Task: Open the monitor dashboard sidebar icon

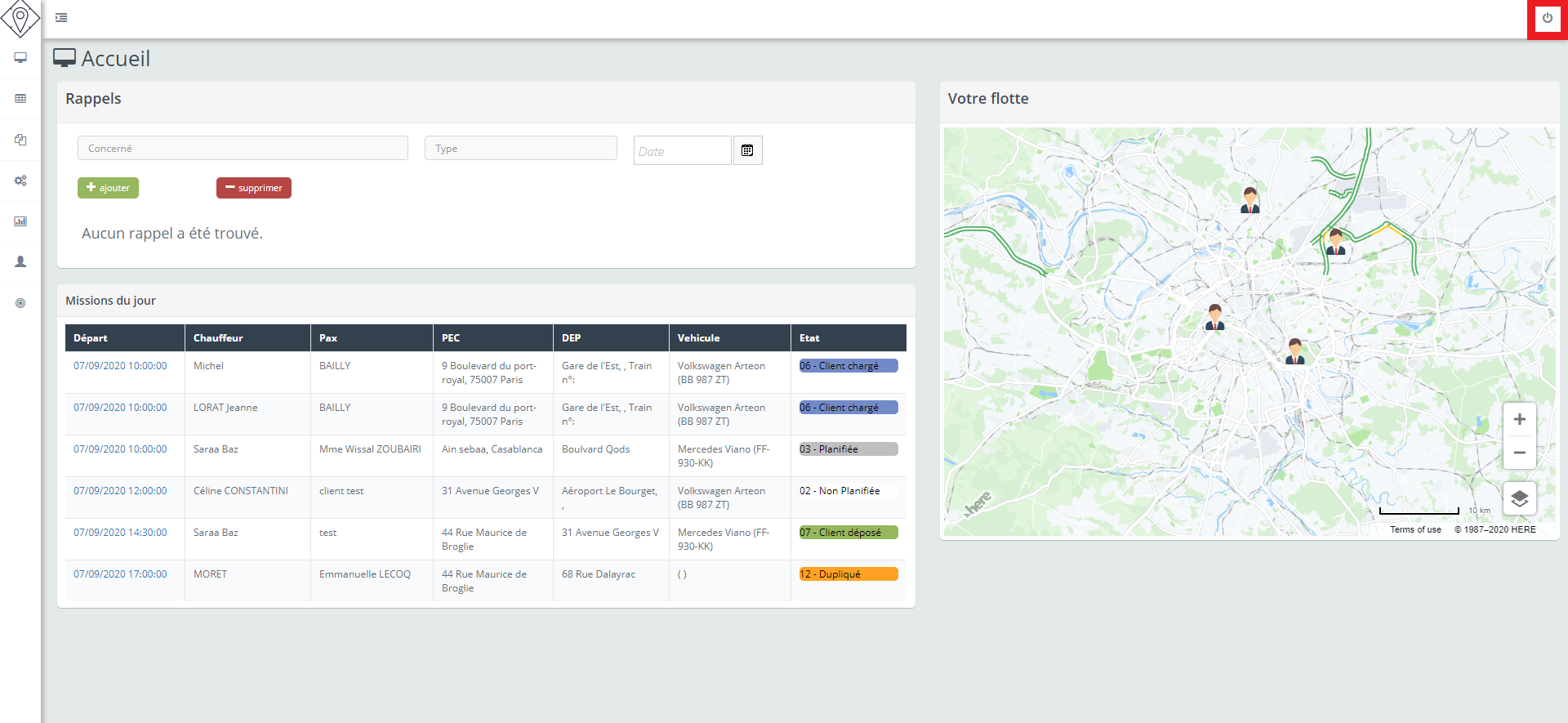Action: [x=20, y=58]
